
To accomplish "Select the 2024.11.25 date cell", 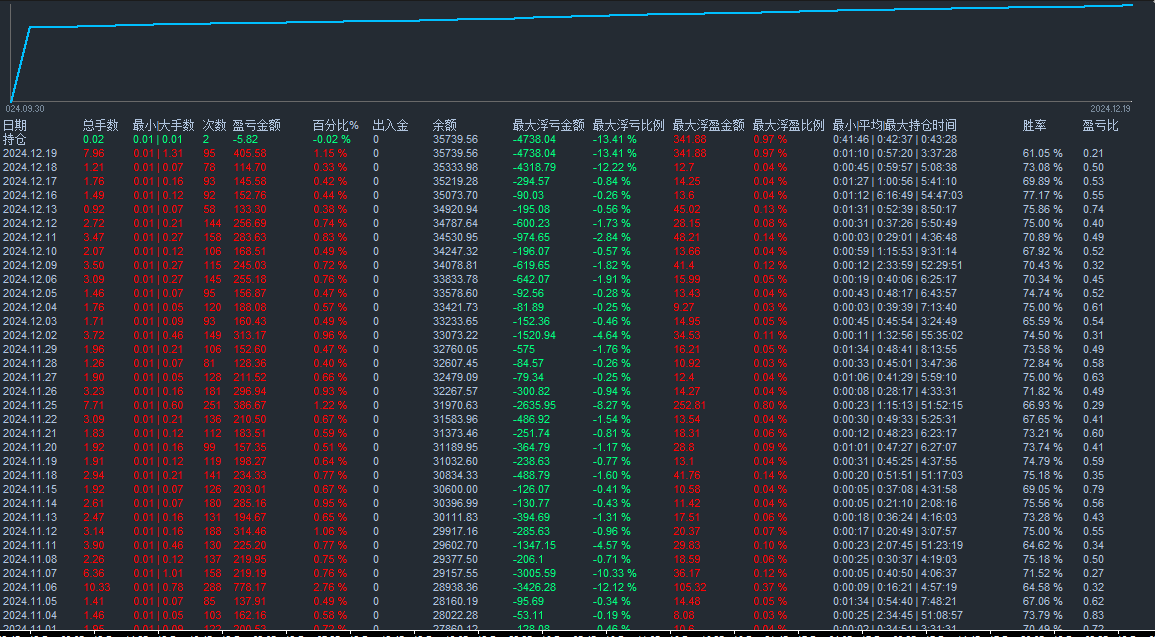I will [x=29, y=405].
